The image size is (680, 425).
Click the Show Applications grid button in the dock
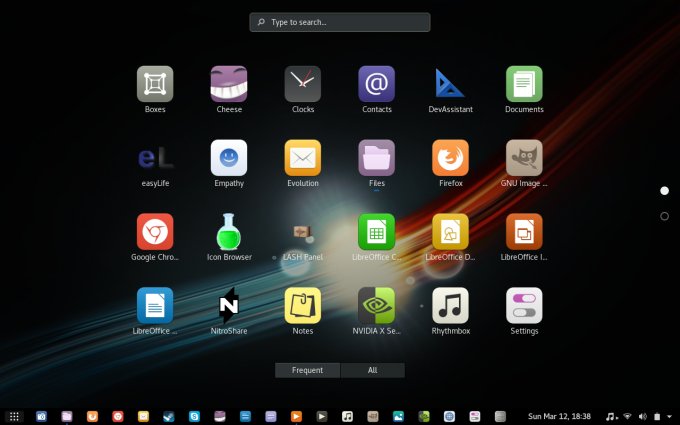[14, 416]
